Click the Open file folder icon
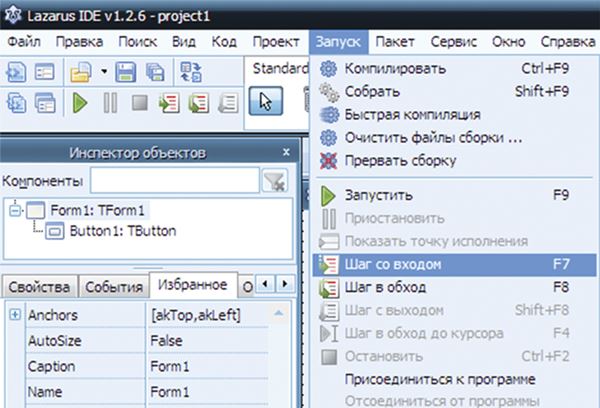Image resolution: width=600 pixels, height=408 pixels. 81,72
